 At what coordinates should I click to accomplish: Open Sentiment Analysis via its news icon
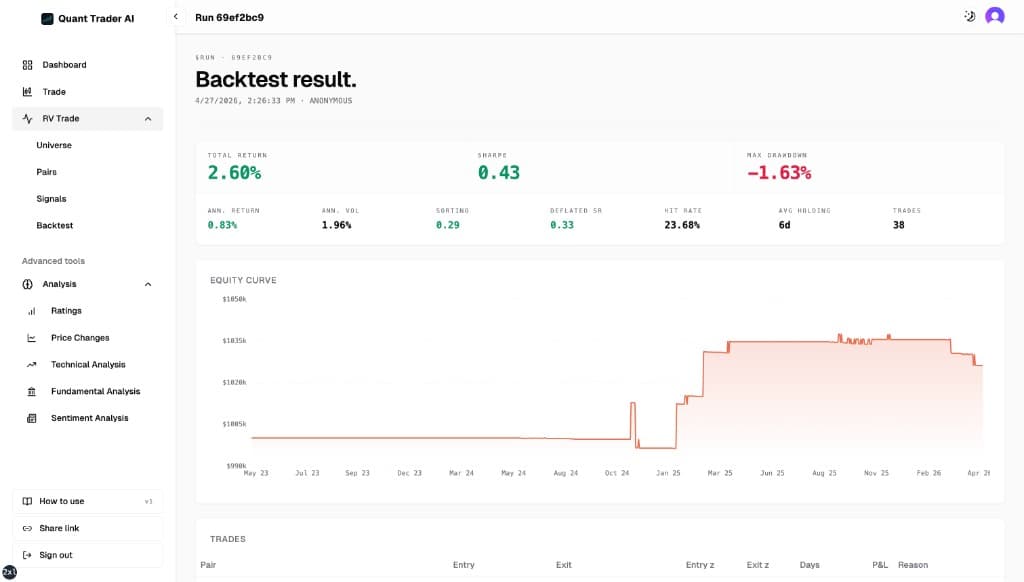(x=30, y=418)
